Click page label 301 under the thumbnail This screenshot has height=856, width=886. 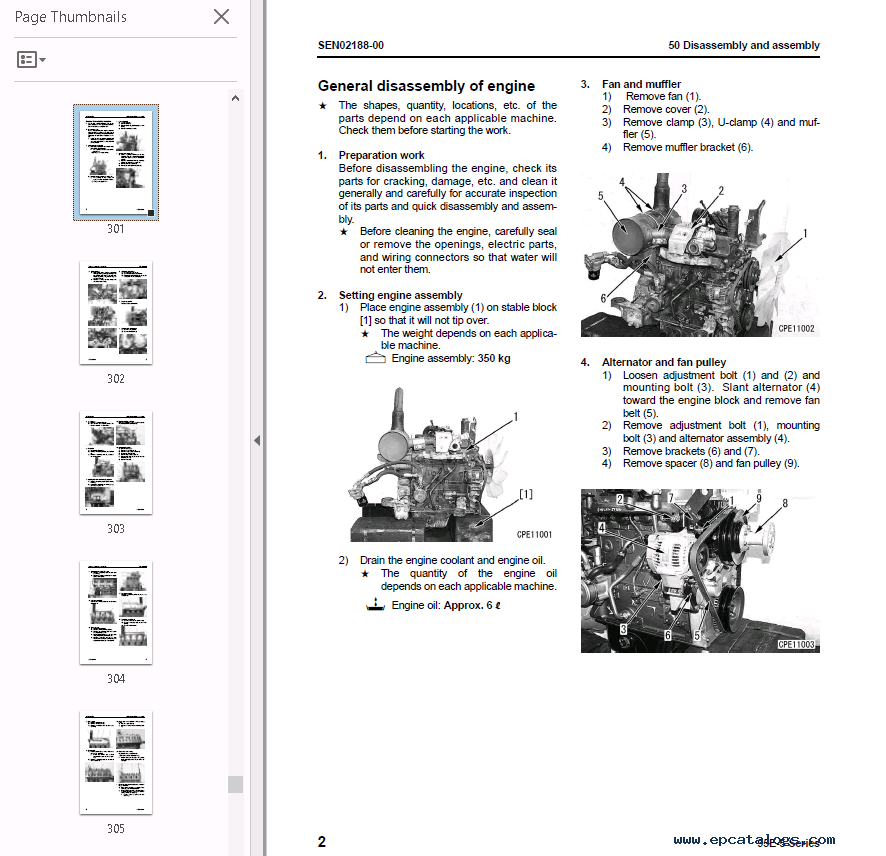pyautogui.click(x=116, y=229)
